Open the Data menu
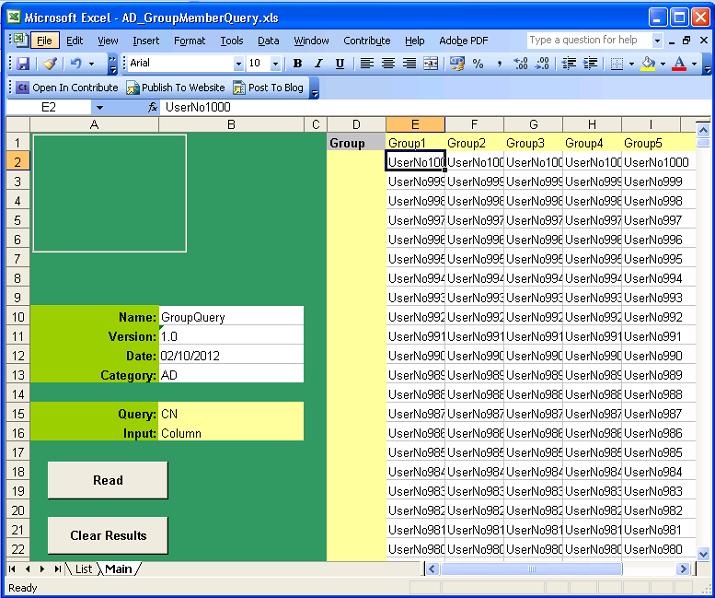This screenshot has width=715, height=598. click(x=268, y=41)
